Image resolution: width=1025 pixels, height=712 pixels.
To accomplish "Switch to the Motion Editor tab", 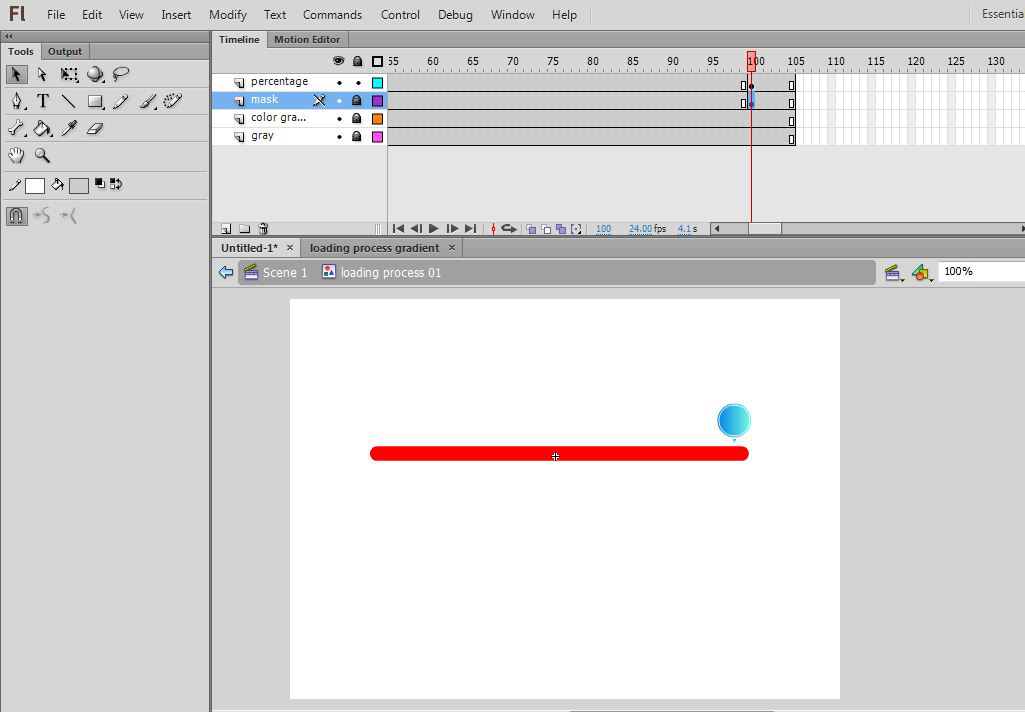I will coord(307,39).
